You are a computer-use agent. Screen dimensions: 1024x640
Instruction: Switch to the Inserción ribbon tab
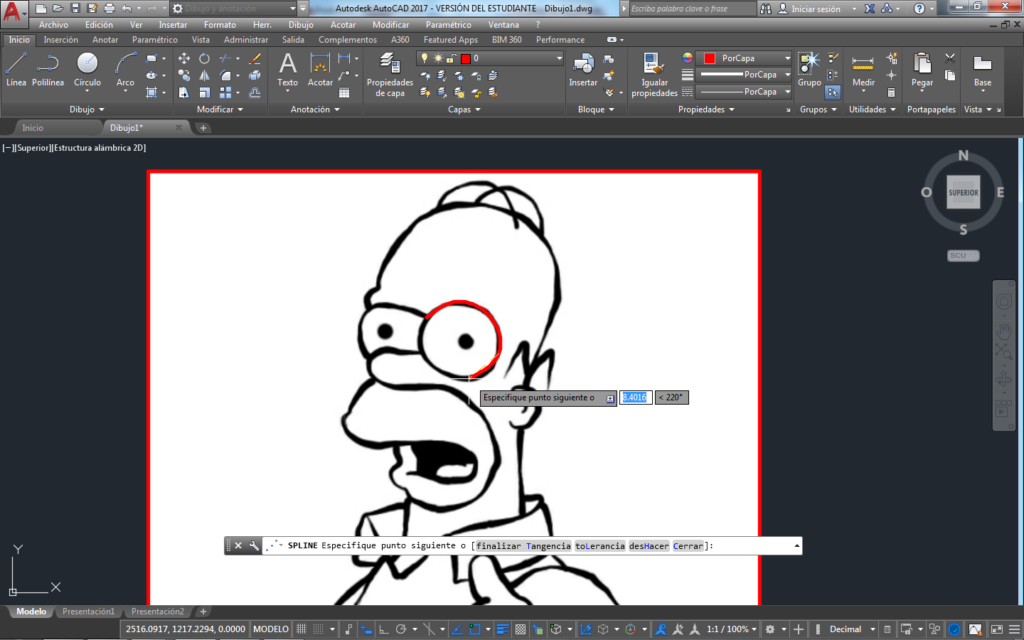coord(61,40)
